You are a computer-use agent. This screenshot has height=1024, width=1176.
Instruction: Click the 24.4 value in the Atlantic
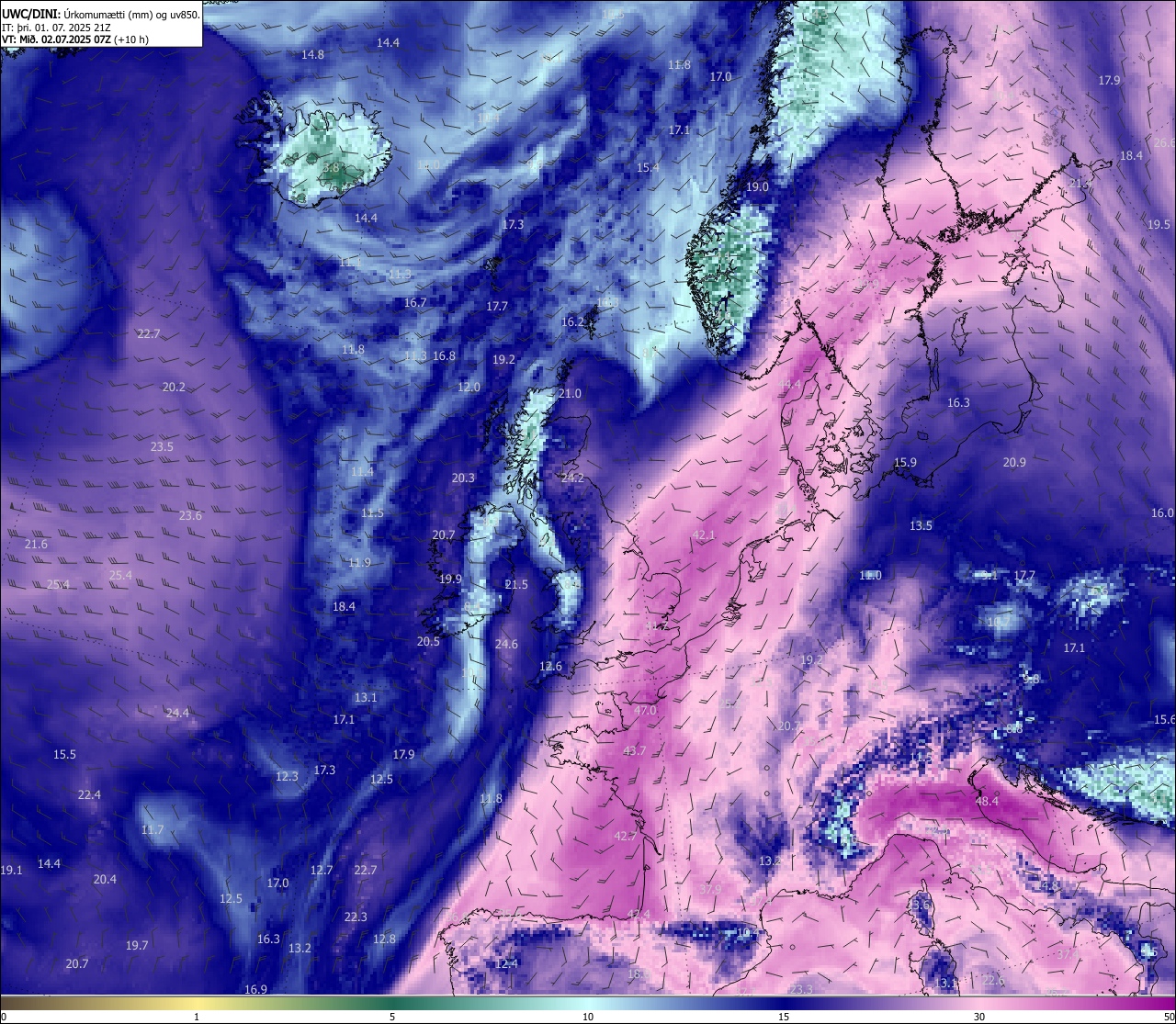177,714
